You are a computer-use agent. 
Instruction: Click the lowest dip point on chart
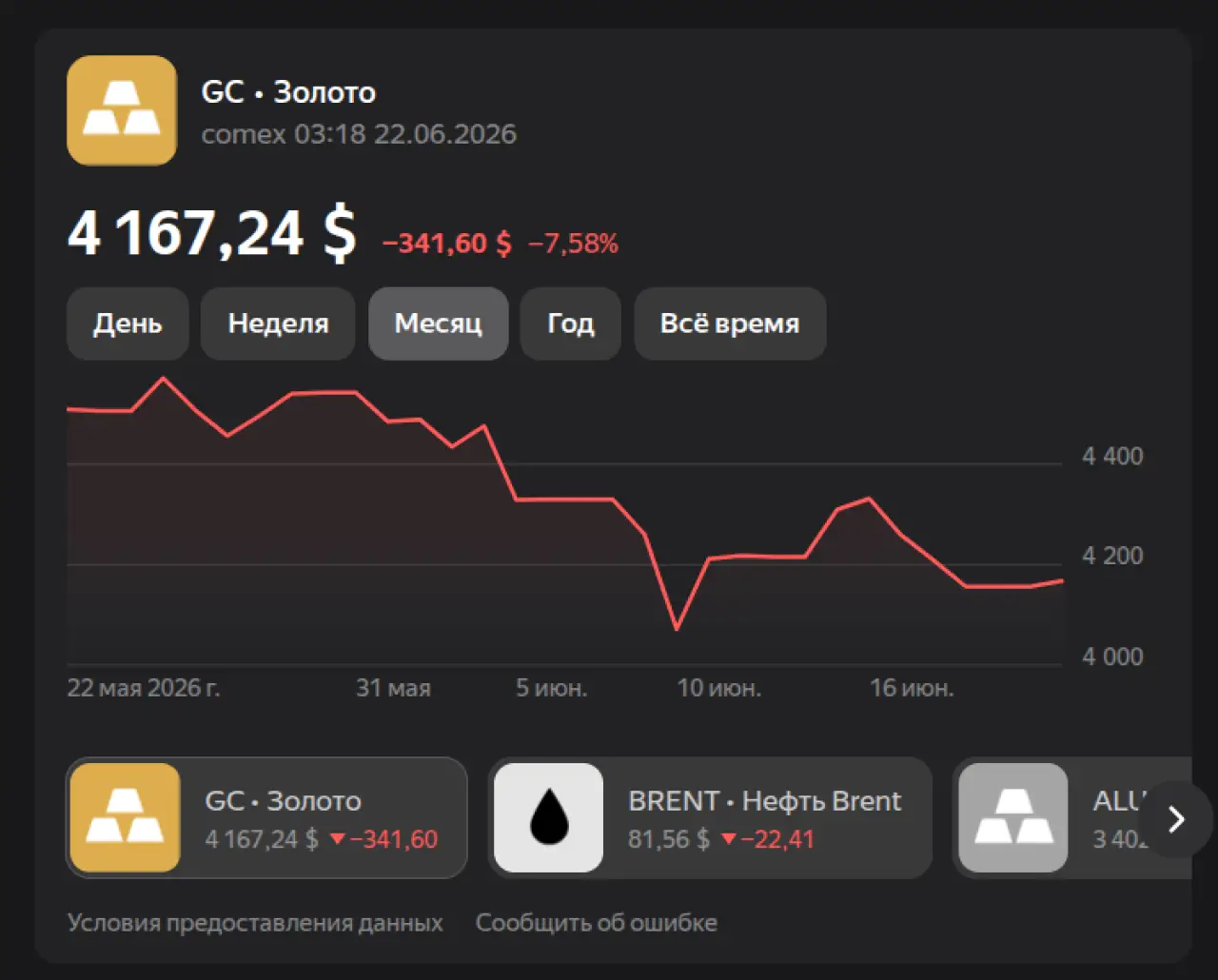pyautogui.click(x=677, y=629)
